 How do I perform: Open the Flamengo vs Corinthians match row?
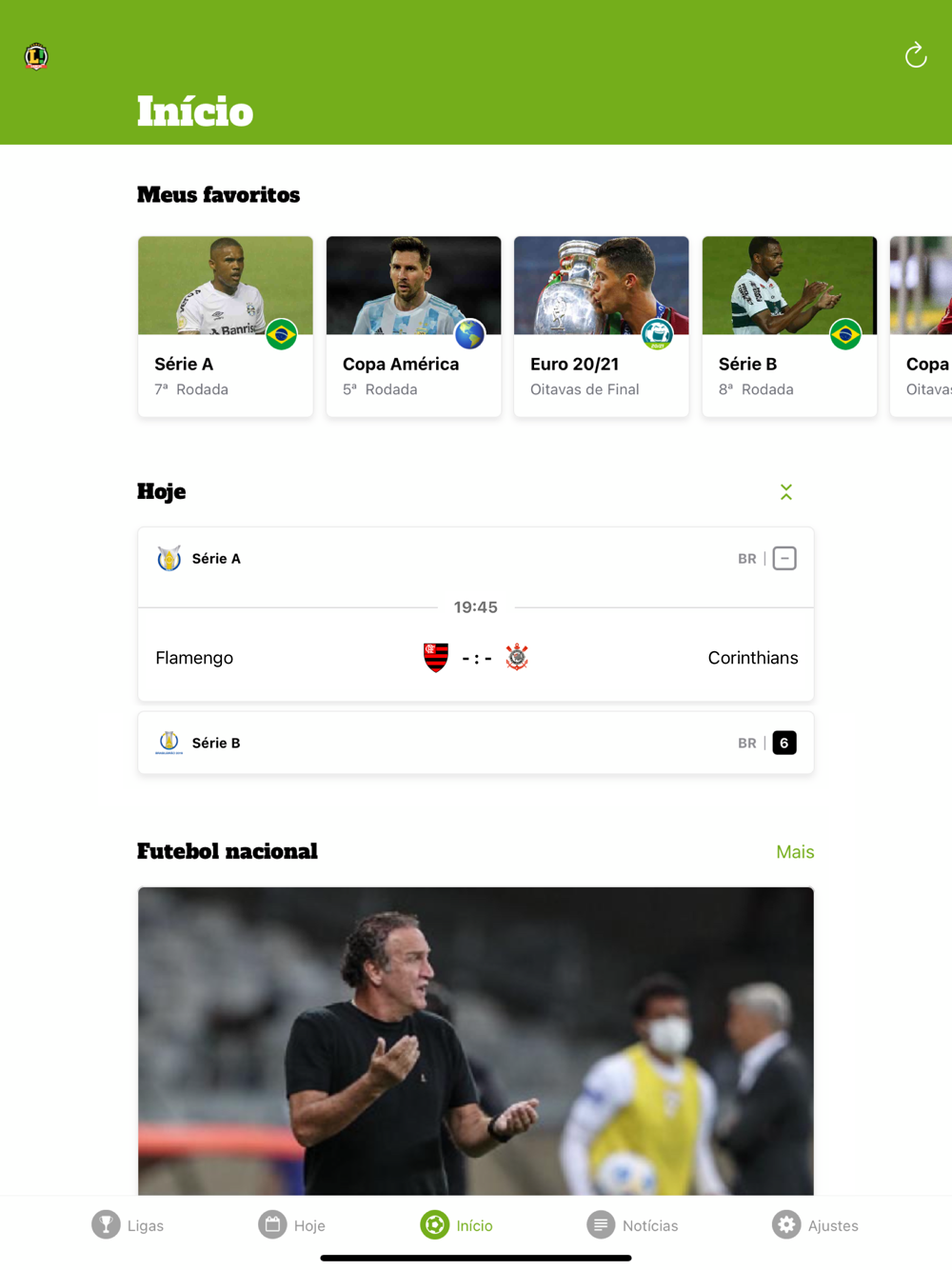point(476,658)
